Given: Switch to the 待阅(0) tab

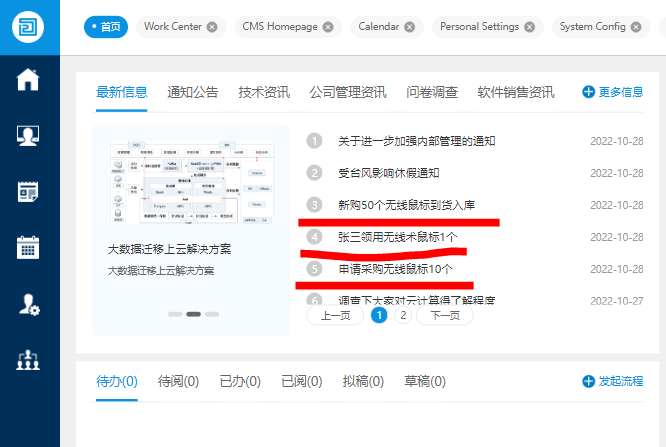Looking at the screenshot, I should tap(178, 382).
